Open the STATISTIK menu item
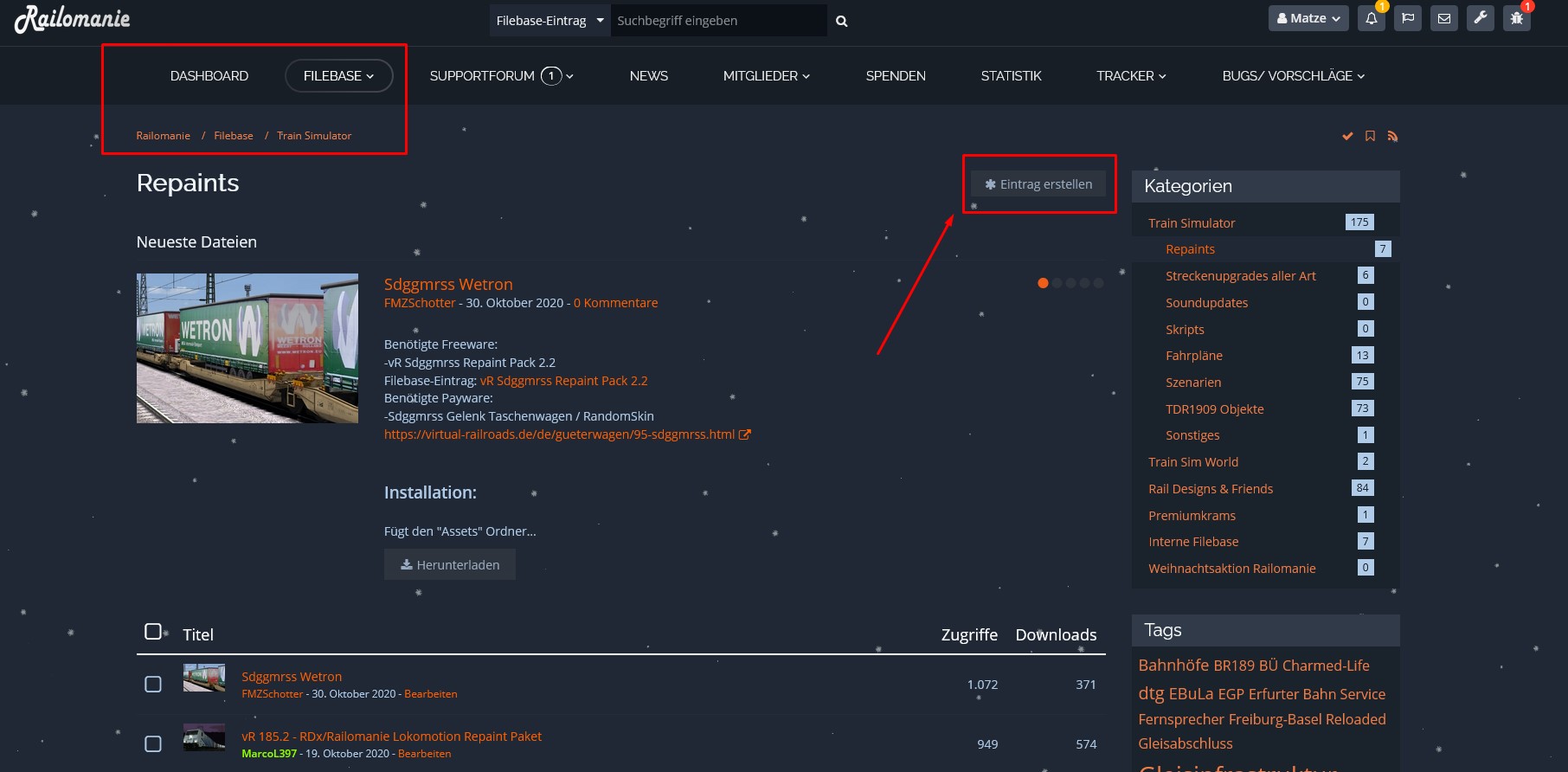This screenshot has width=1568, height=772. pyautogui.click(x=1011, y=76)
